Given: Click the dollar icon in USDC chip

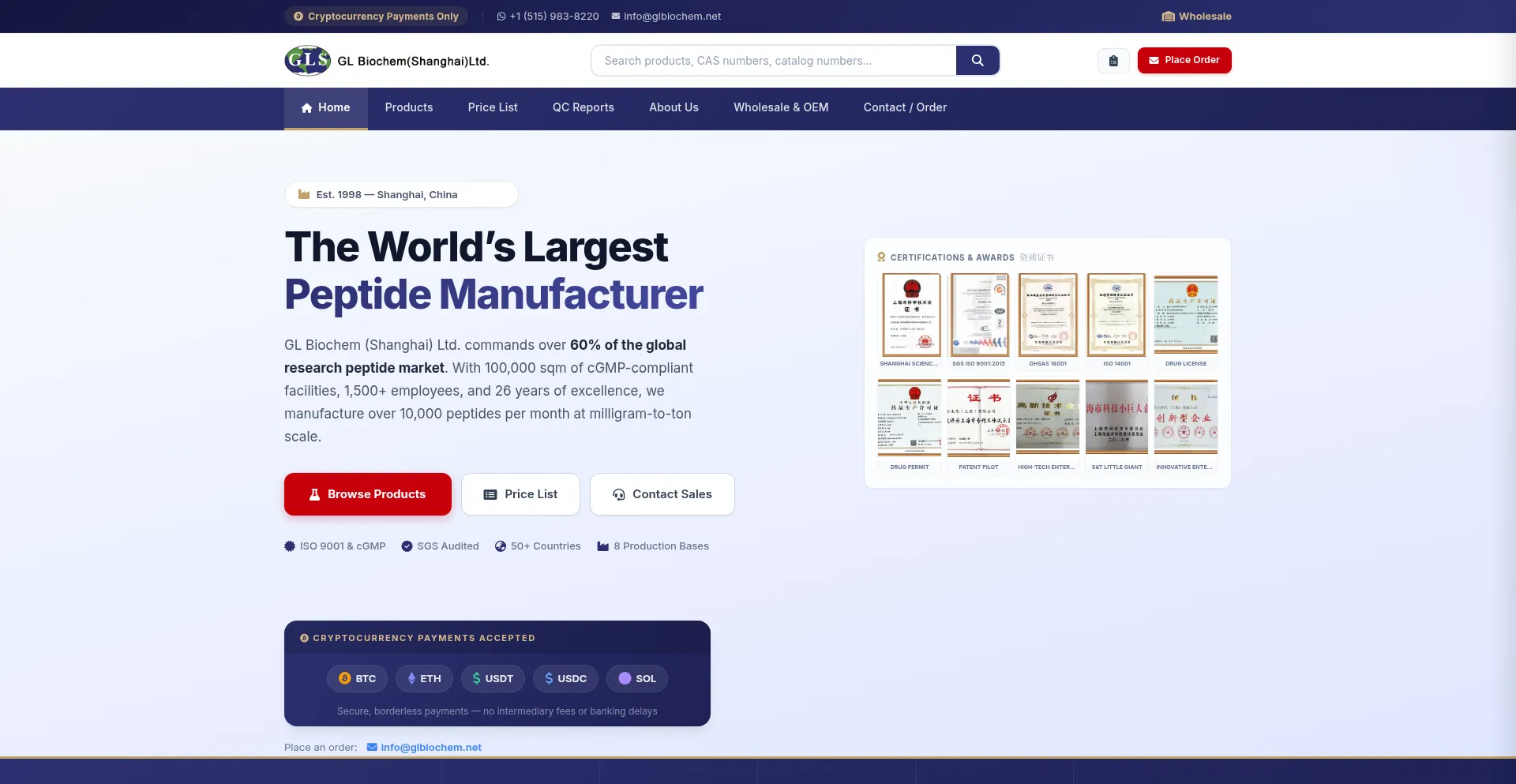Looking at the screenshot, I should (x=549, y=678).
